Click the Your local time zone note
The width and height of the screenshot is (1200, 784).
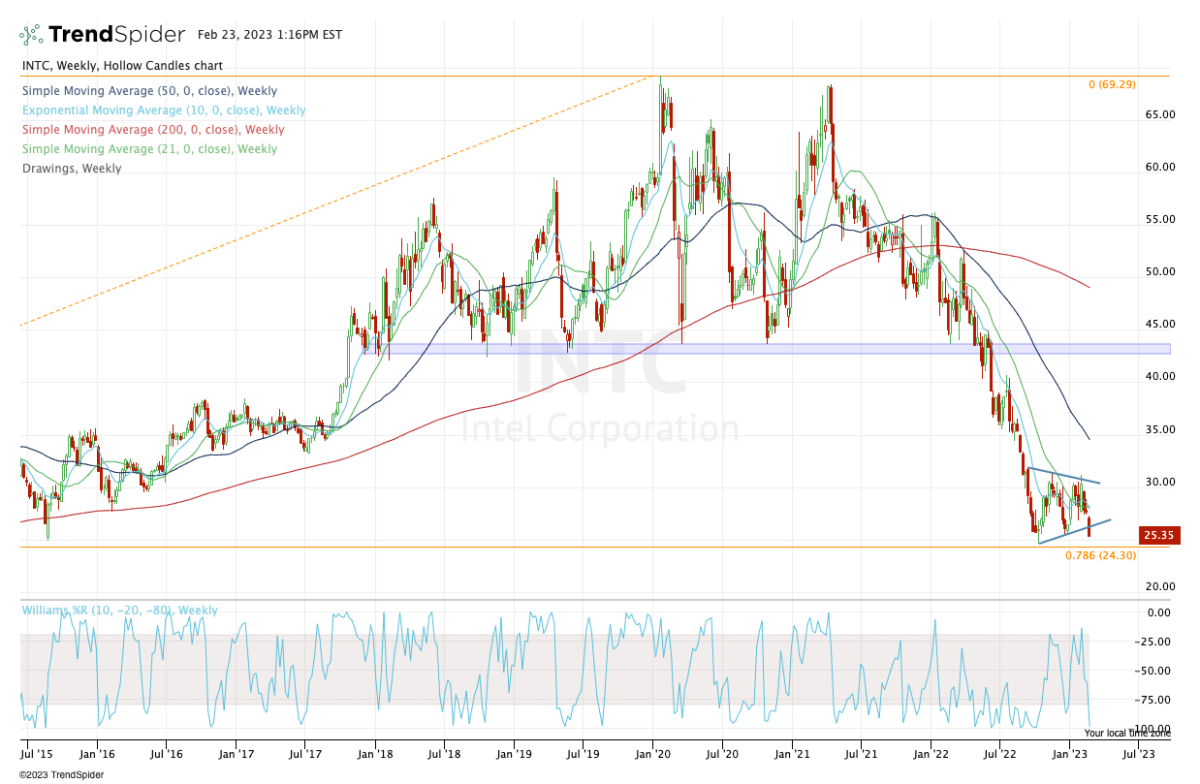tap(1126, 733)
